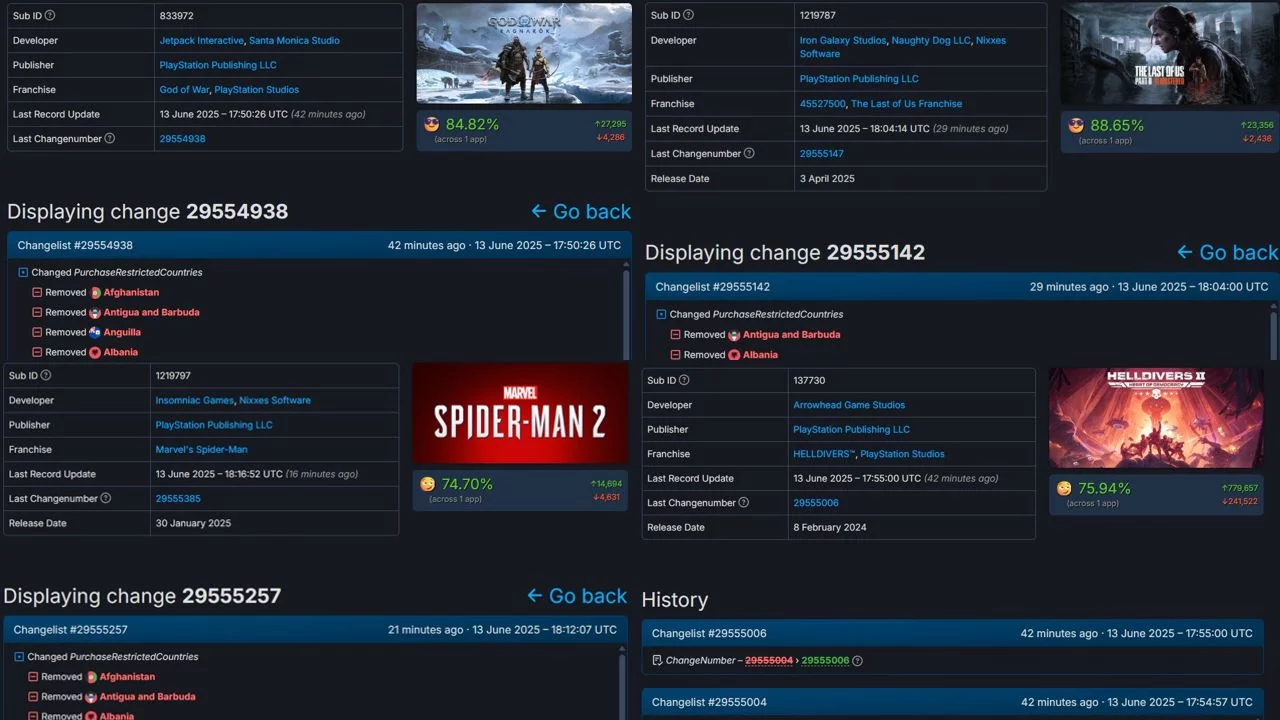Click the document icon before ChangeNumber in History
Screen dimensions: 1280x720
click(x=657, y=661)
